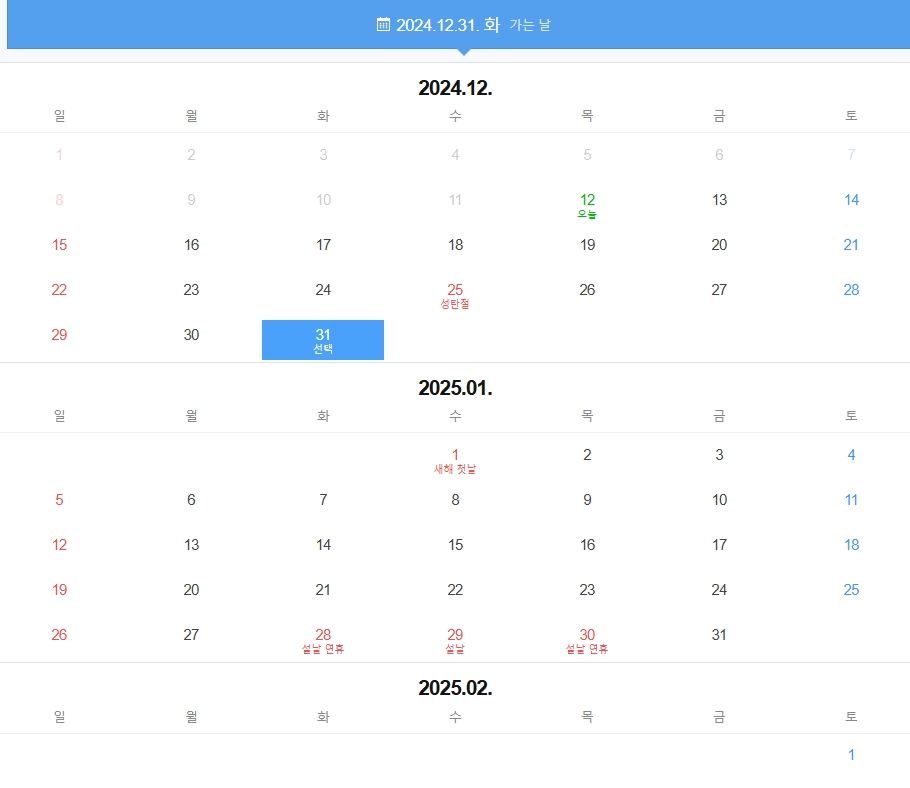Click the selected date December 31 (선택)
This screenshot has width=910, height=788.
tap(323, 340)
